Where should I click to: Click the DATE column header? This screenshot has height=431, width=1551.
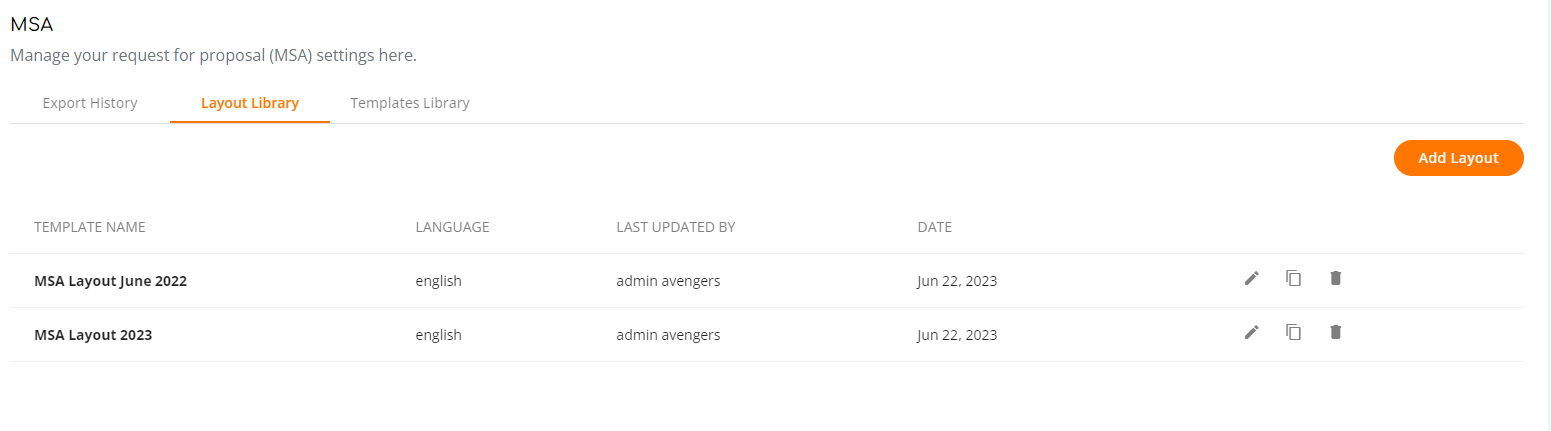[934, 227]
